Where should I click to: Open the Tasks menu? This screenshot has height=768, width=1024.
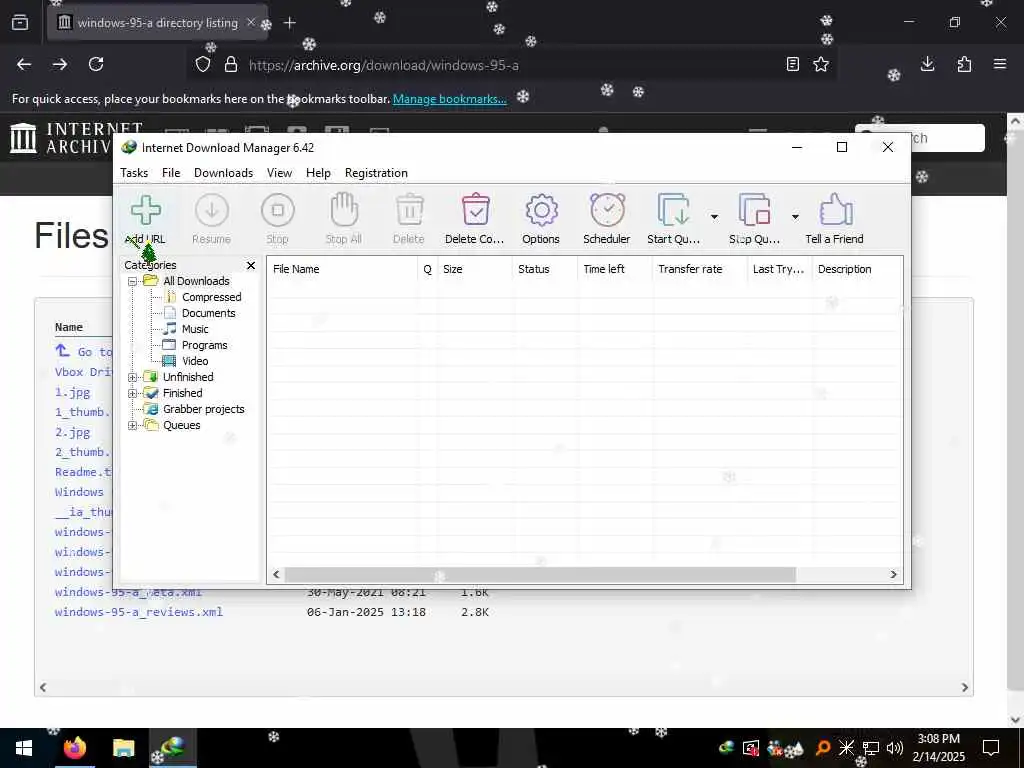point(134,173)
